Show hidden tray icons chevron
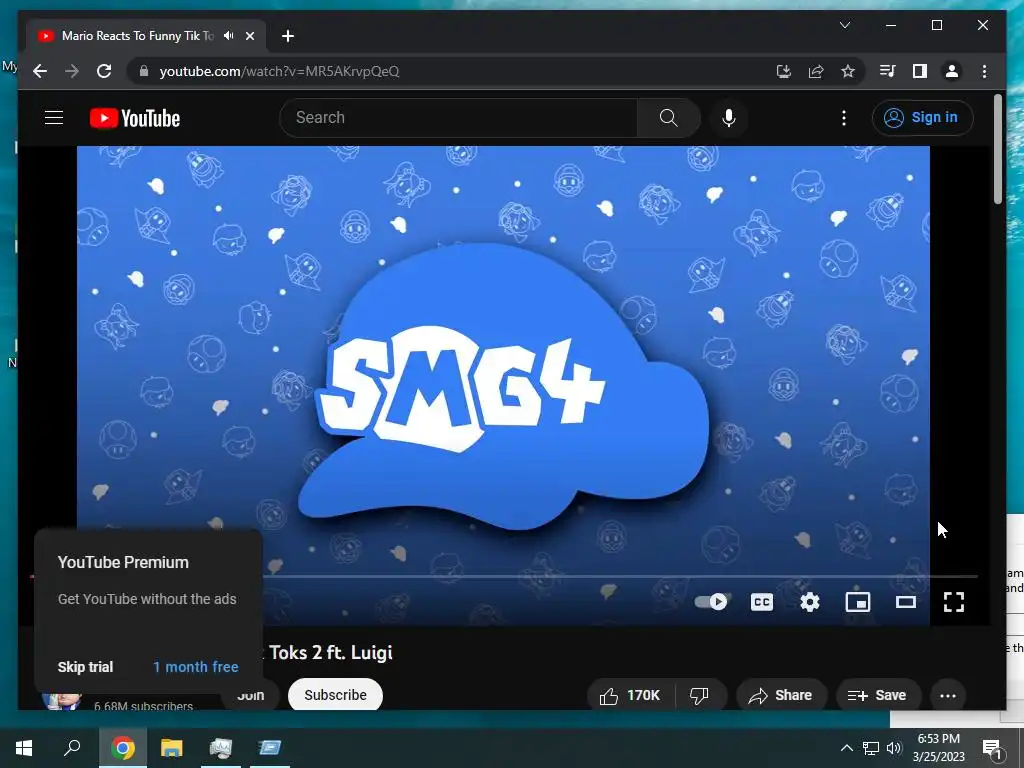Screen dimensions: 1024x768 point(846,748)
